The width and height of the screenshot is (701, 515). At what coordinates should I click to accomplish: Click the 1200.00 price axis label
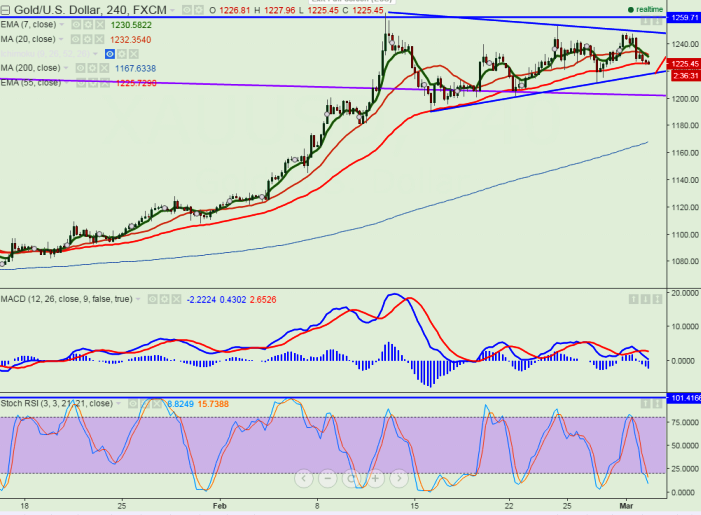684,99
